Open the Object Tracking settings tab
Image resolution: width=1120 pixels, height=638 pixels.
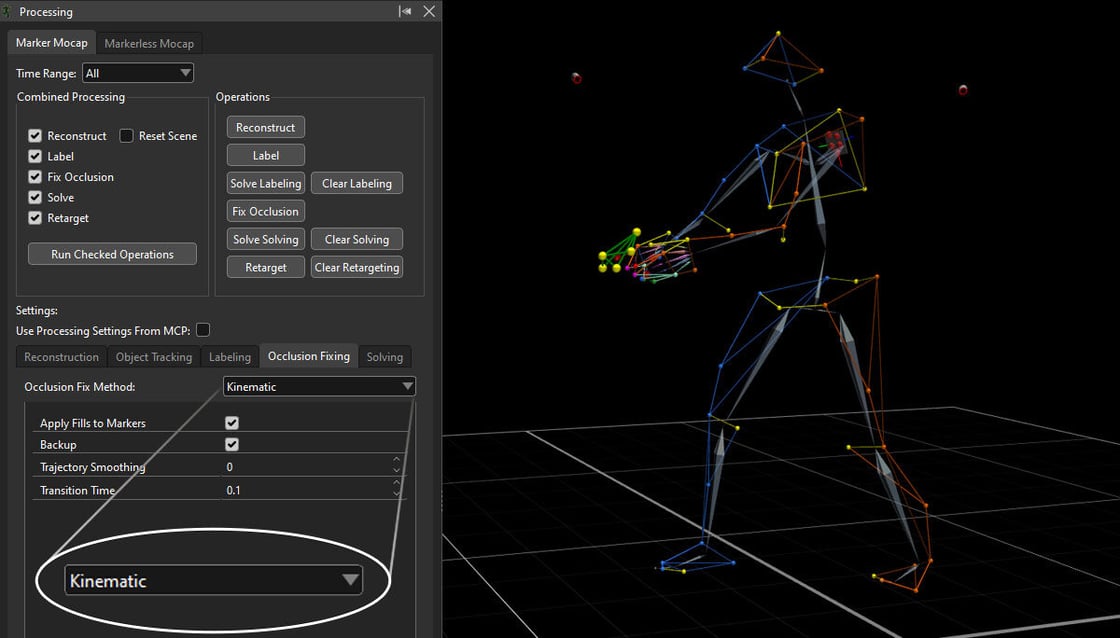(x=154, y=357)
